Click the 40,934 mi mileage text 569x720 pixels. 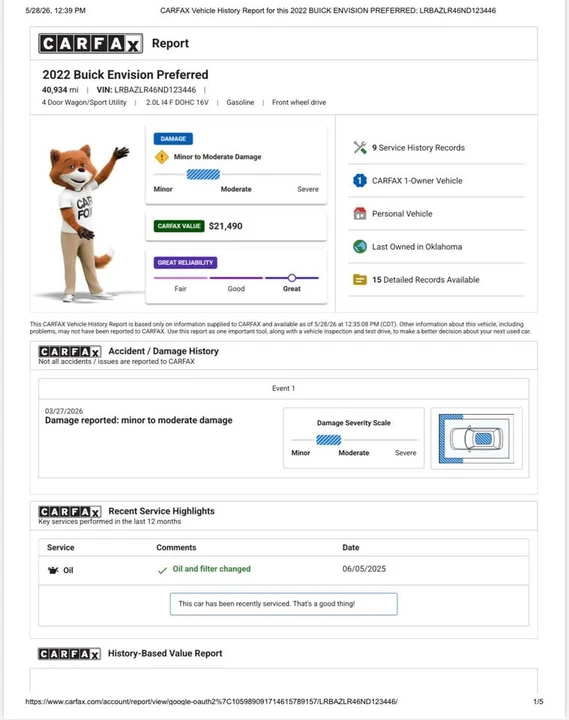tap(60, 90)
